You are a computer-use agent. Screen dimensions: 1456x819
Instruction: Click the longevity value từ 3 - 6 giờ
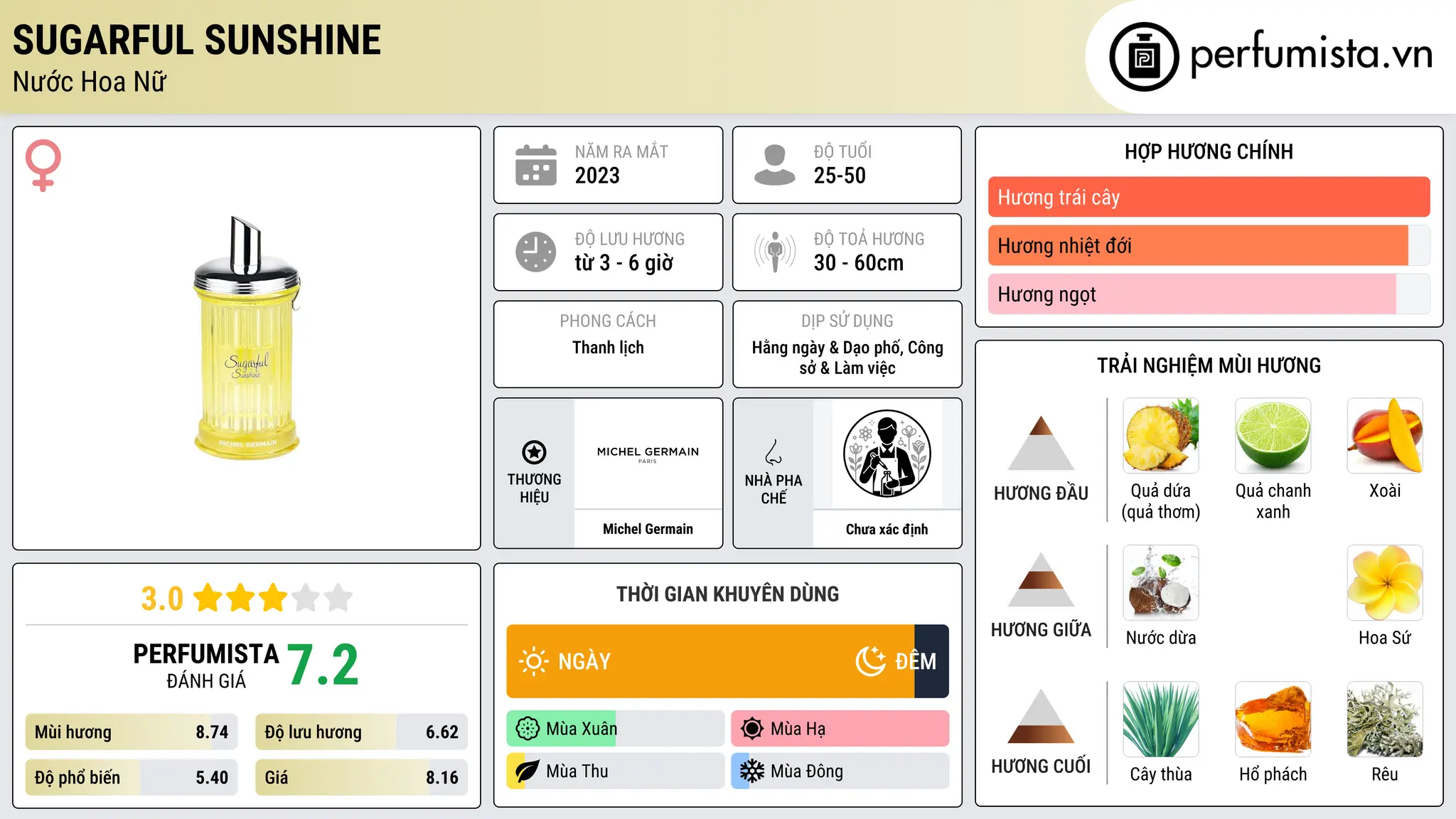(624, 263)
